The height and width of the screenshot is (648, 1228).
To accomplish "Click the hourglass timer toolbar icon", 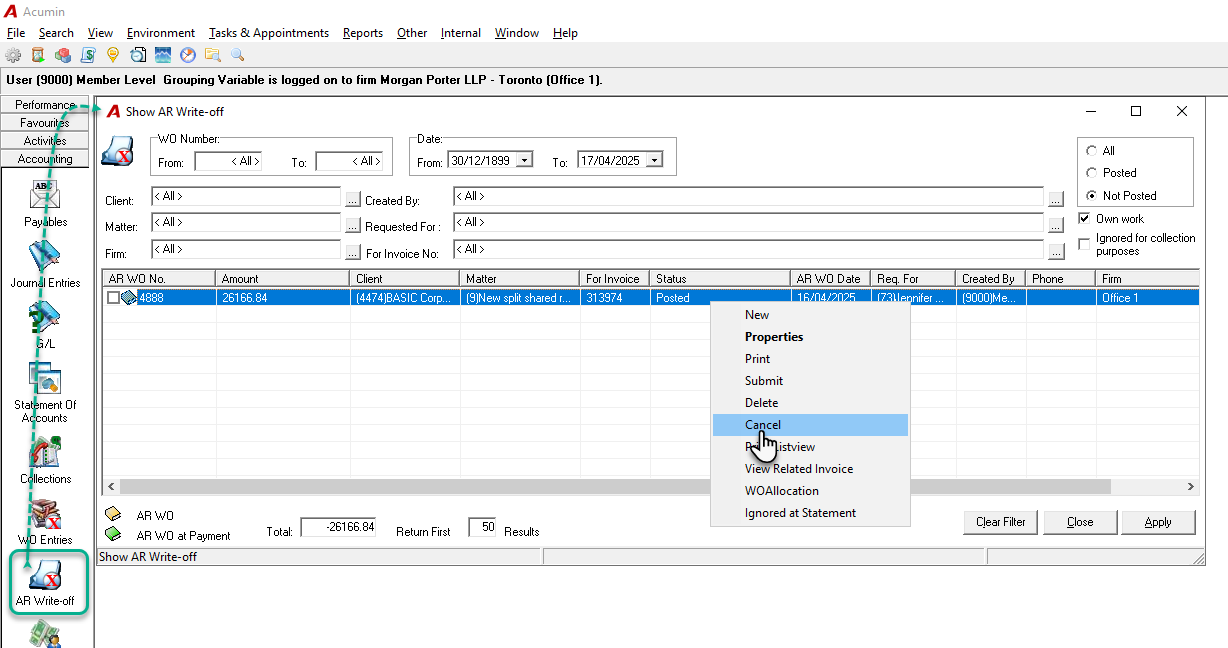I will [x=38, y=55].
